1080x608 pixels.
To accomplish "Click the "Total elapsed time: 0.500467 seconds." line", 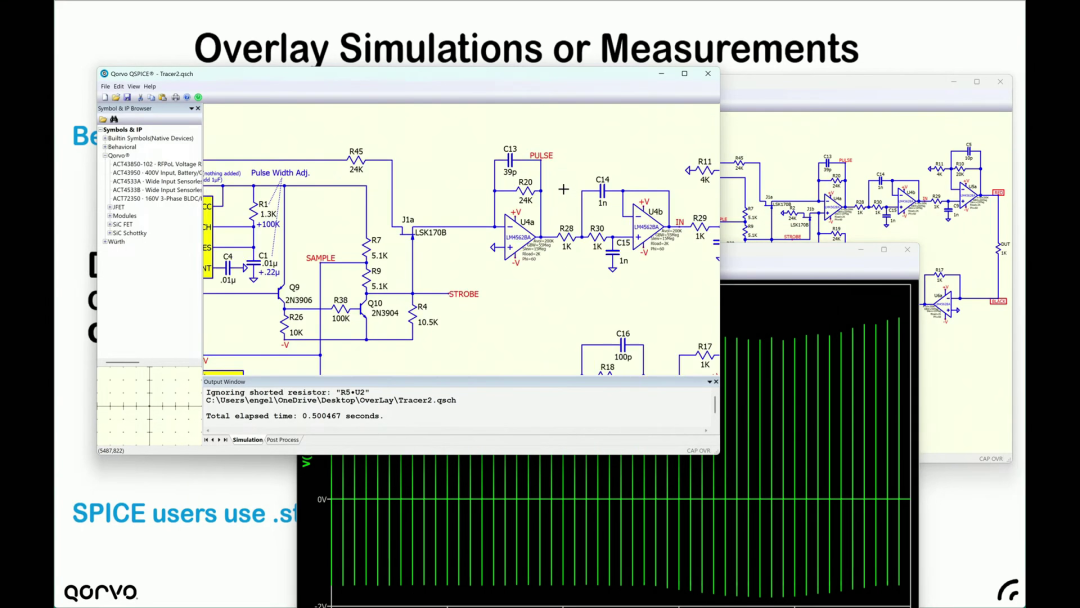I will pyautogui.click(x=294, y=416).
